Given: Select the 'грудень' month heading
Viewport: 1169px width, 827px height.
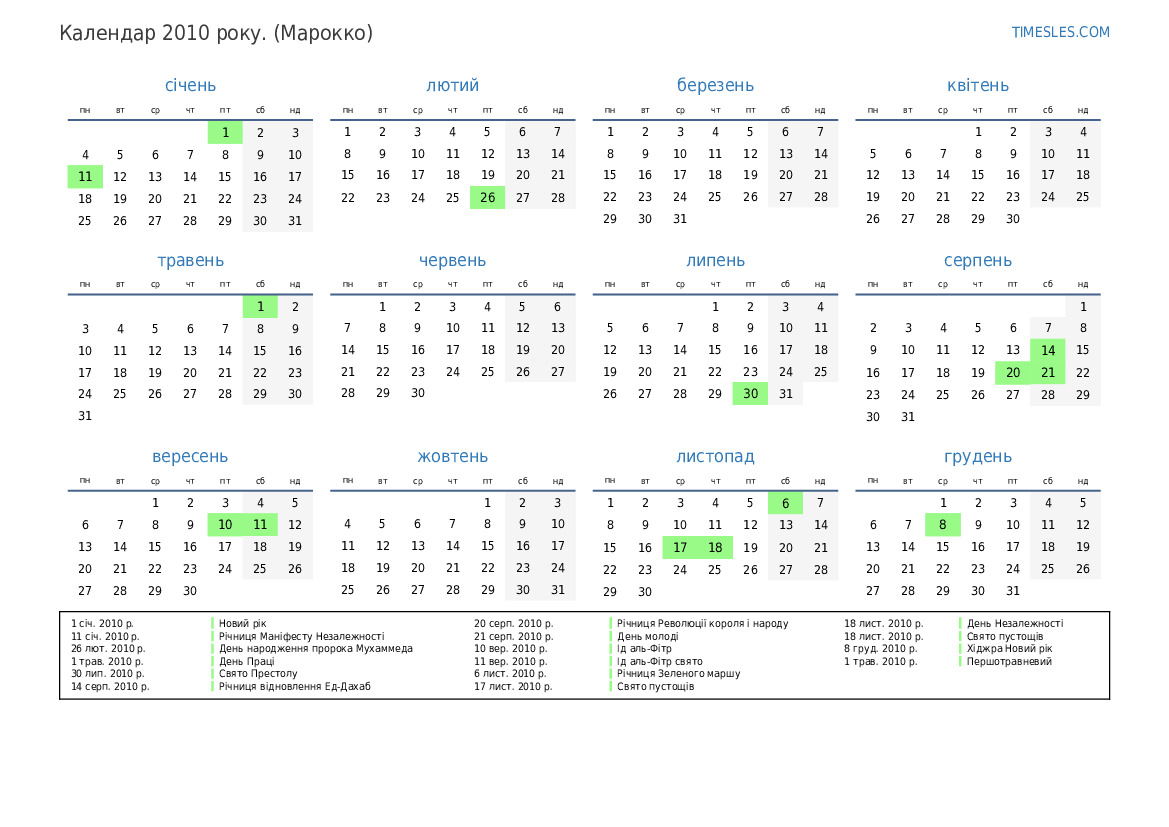Looking at the screenshot, I should pyautogui.click(x=977, y=456).
